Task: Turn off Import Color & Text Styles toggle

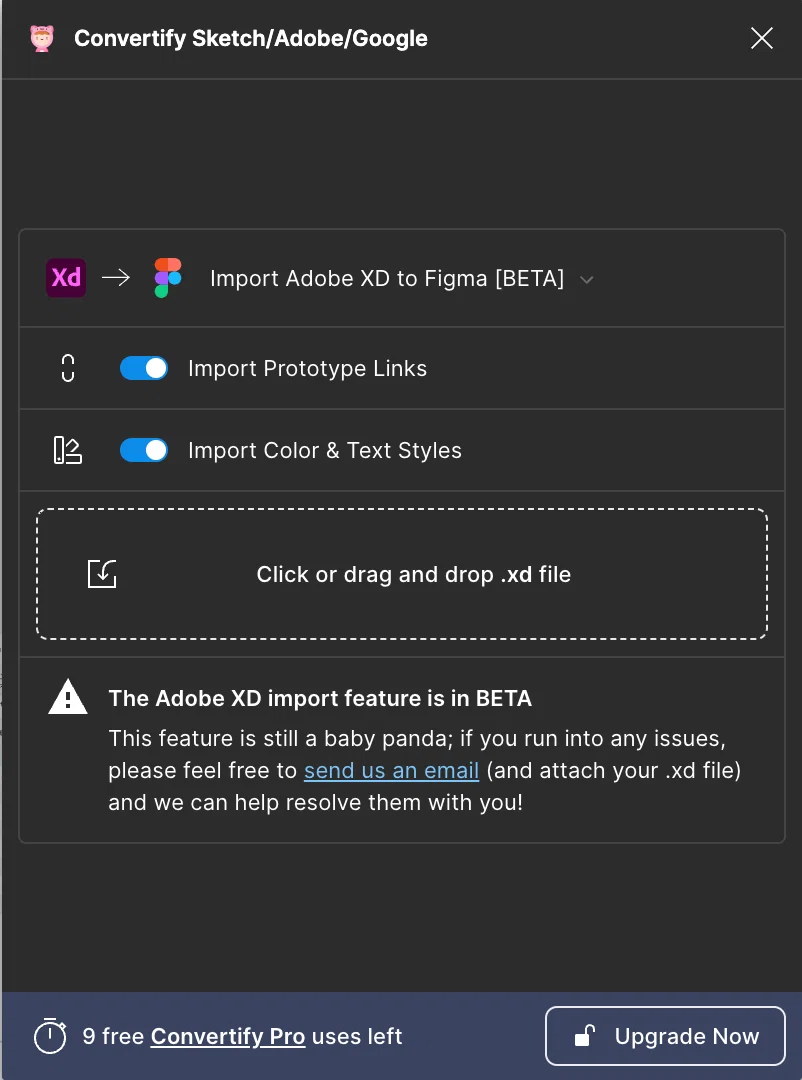Action: click(144, 450)
